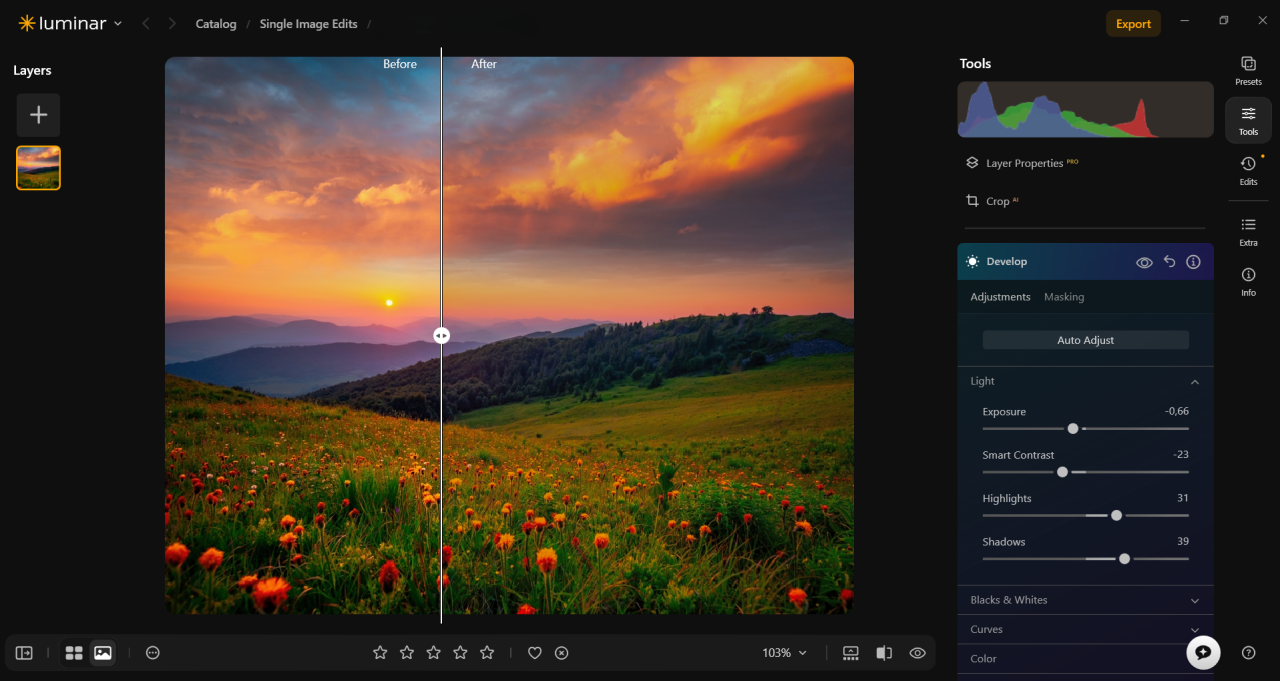Click the Highlights value 31

(x=1183, y=498)
